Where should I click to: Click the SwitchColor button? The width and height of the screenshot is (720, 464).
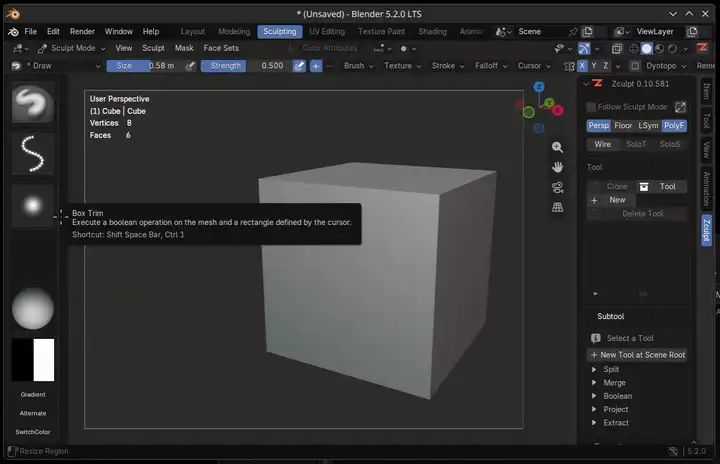pyautogui.click(x=33, y=432)
